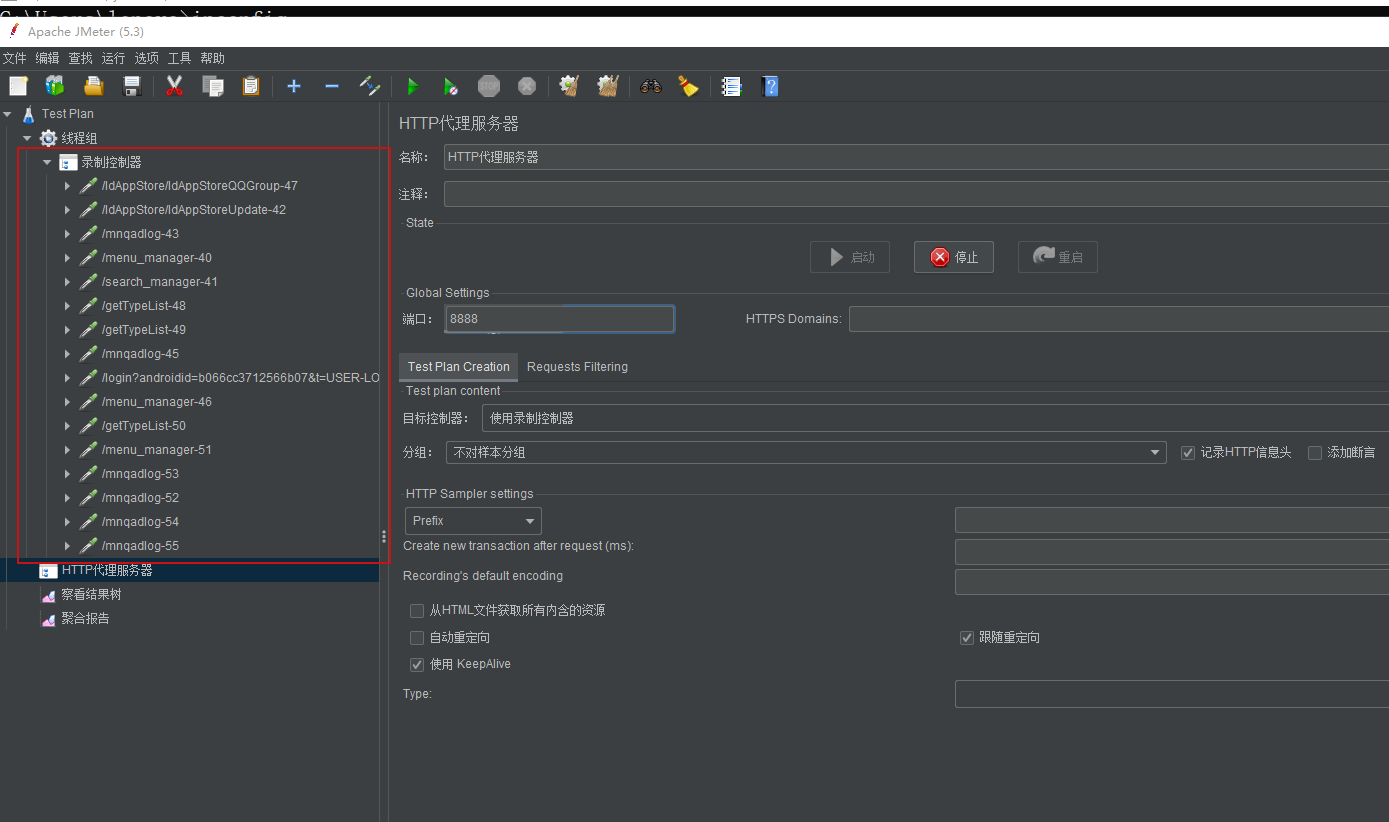Toggle the 记录HTTP信息头 checkbox
The height and width of the screenshot is (822, 1389).
[1188, 453]
